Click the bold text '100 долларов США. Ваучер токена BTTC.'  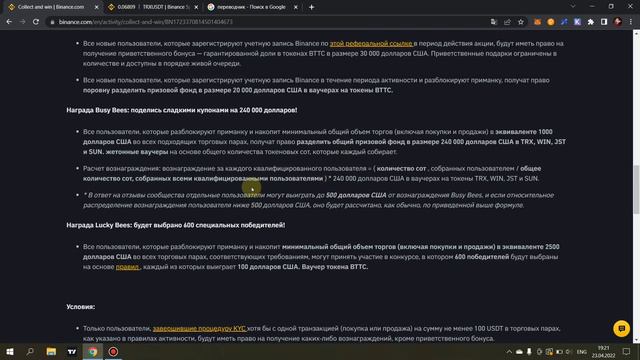pyautogui.click(x=303, y=267)
